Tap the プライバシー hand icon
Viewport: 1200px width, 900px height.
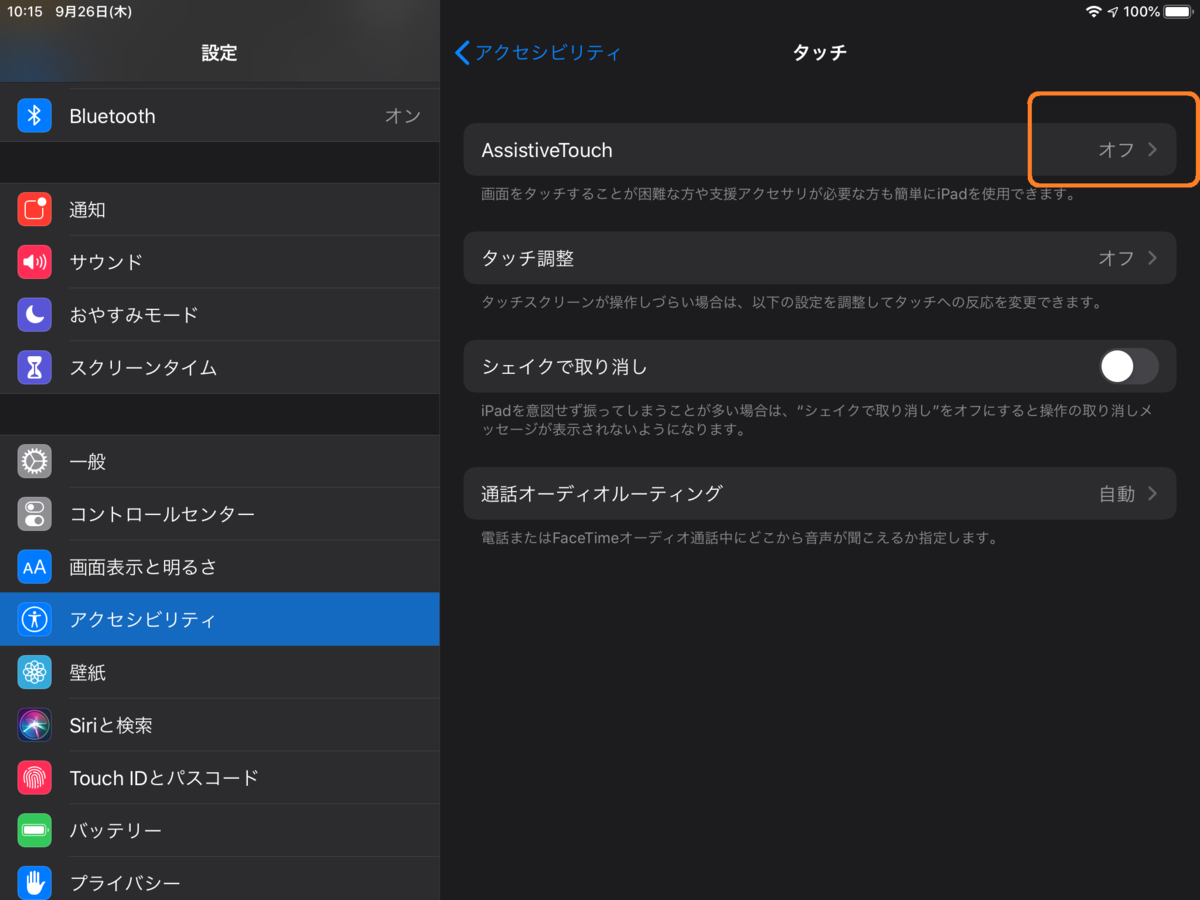35,882
